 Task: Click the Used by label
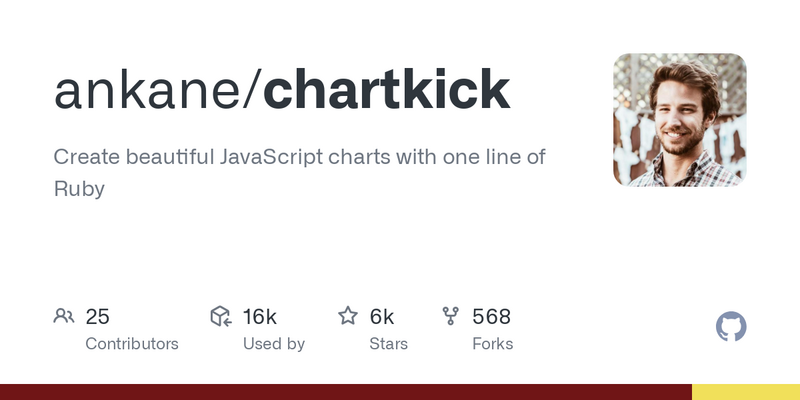tap(273, 344)
